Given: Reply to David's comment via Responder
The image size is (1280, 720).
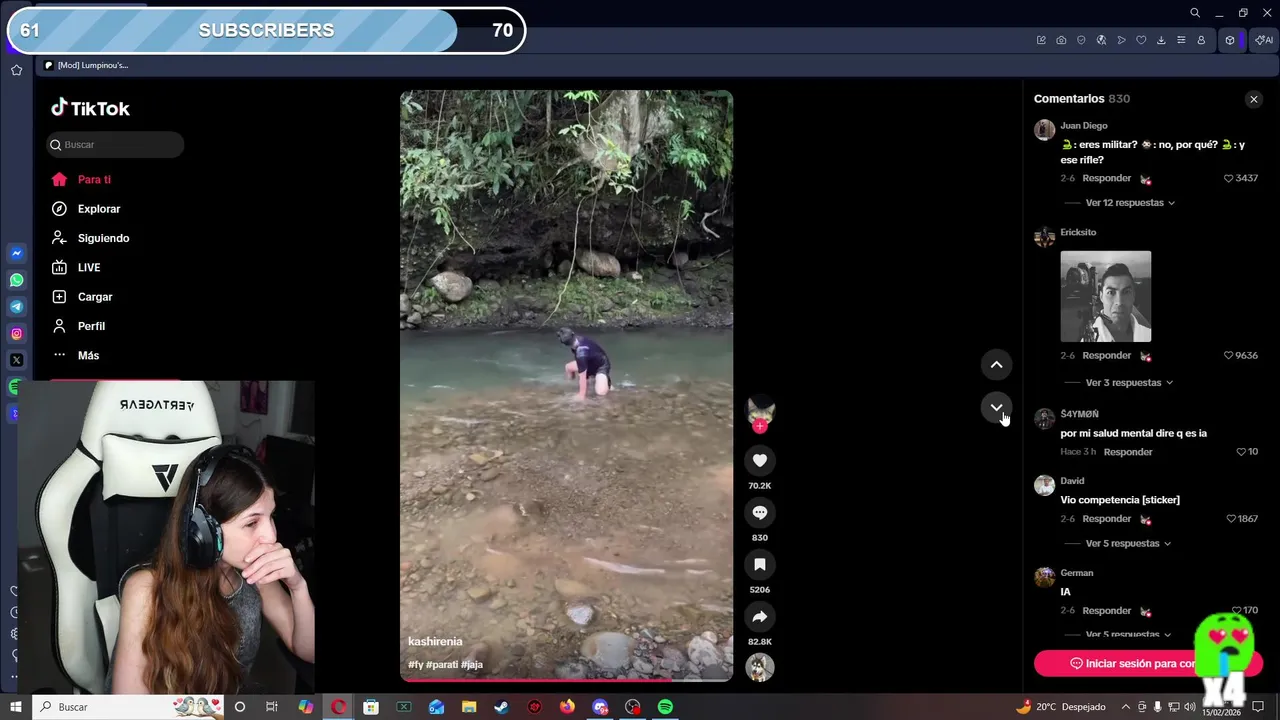Looking at the screenshot, I should [1106, 519].
